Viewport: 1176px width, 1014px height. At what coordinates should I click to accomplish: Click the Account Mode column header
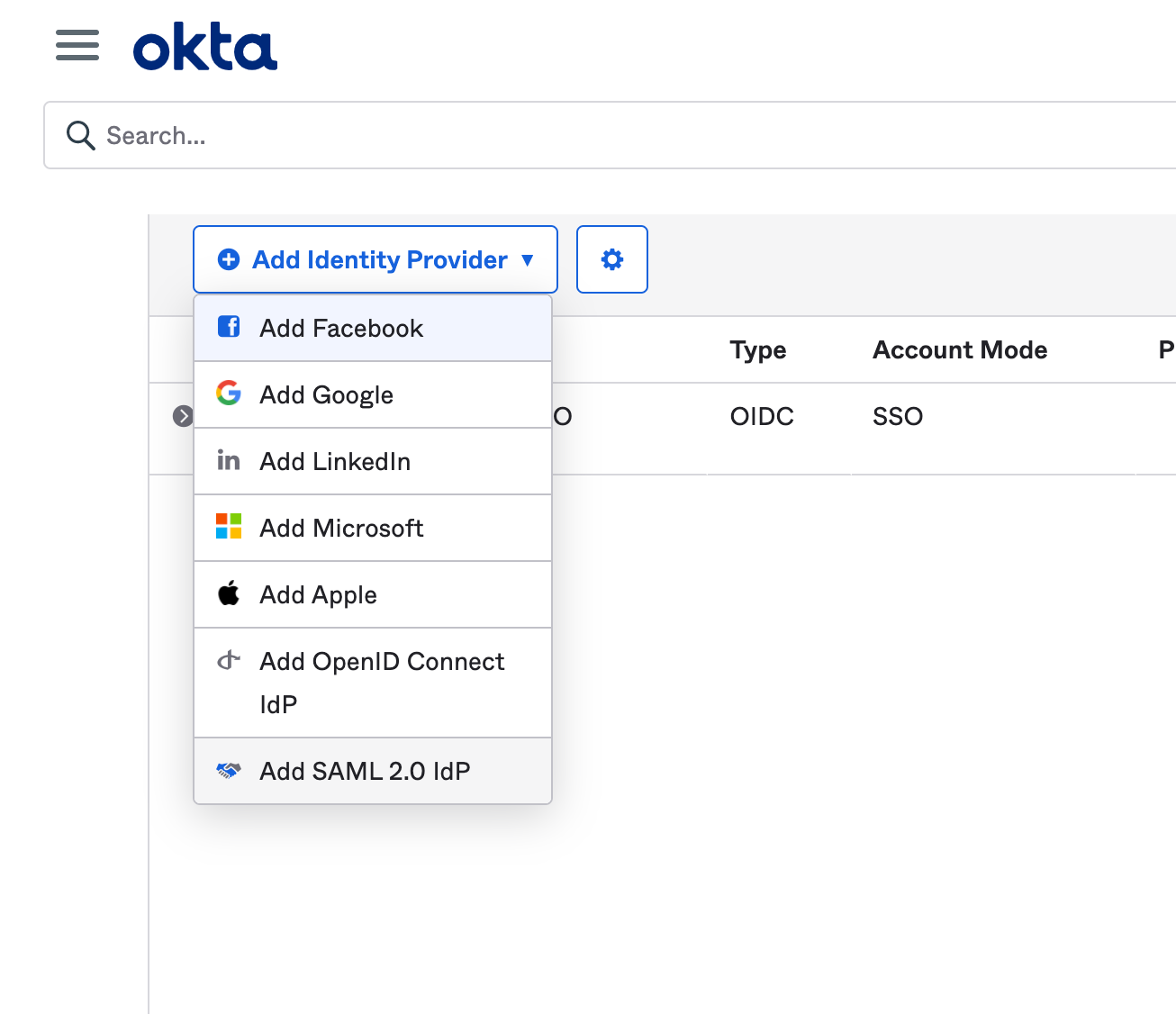coord(960,350)
